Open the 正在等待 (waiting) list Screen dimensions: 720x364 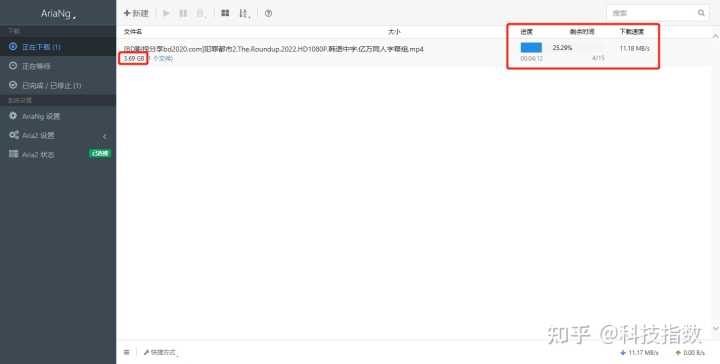coord(58,66)
